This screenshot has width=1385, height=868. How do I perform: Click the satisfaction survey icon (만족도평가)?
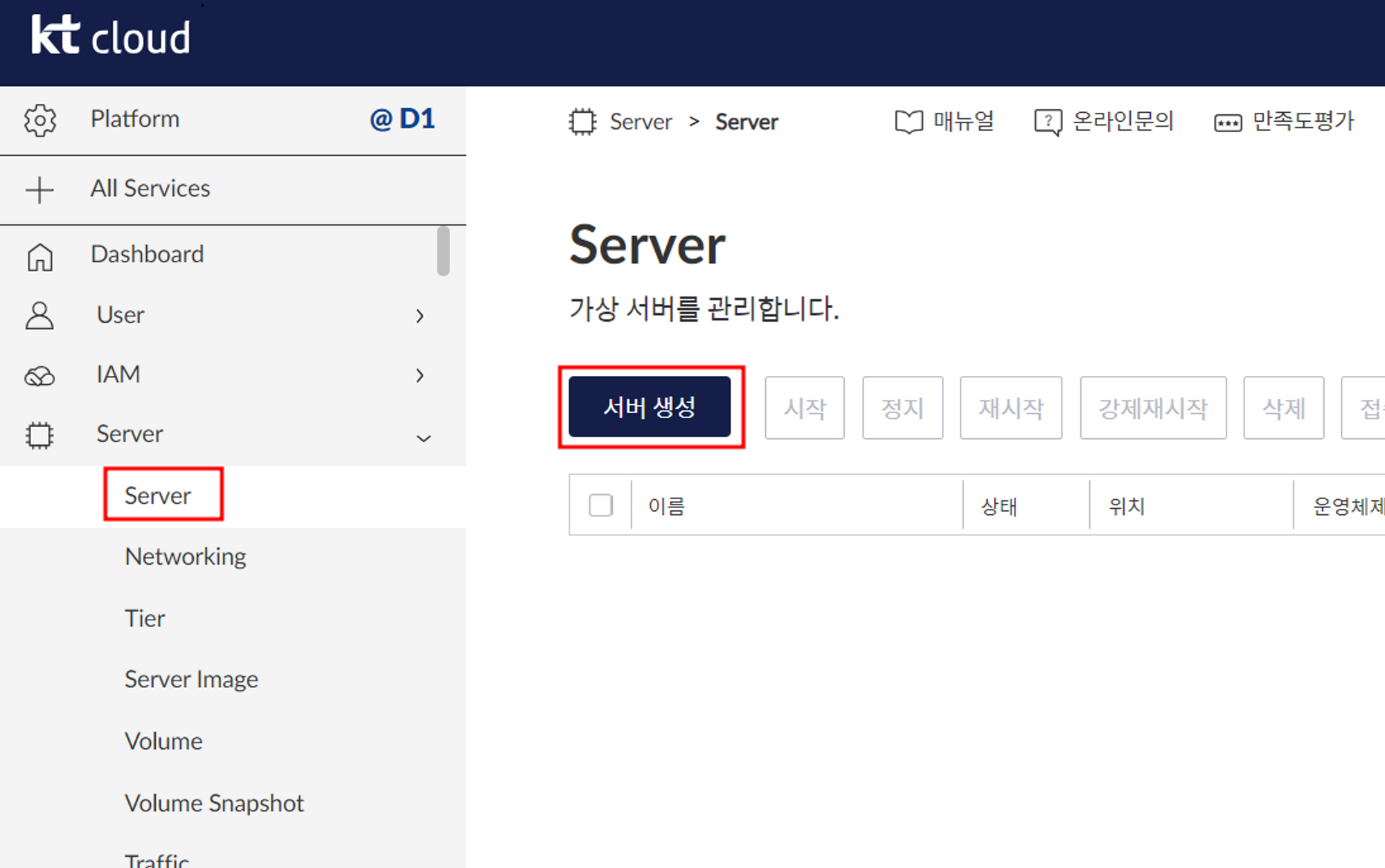point(1227,124)
